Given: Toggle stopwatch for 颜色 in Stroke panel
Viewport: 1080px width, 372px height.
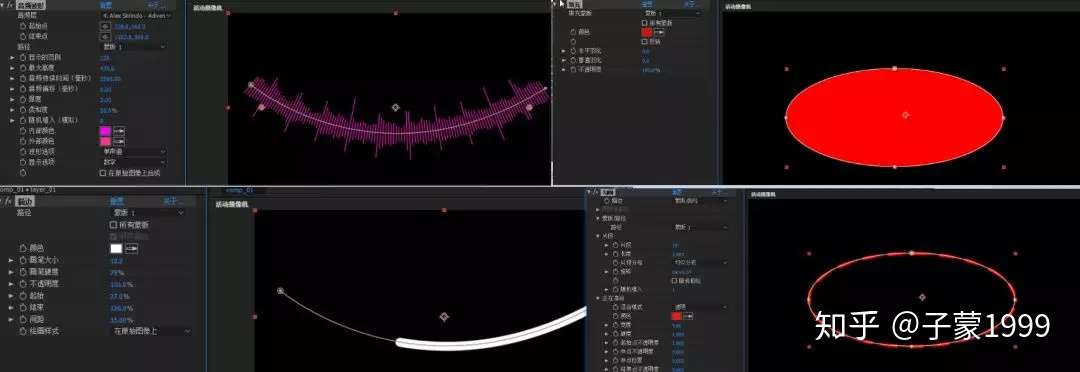Looking at the screenshot, I should point(23,248).
